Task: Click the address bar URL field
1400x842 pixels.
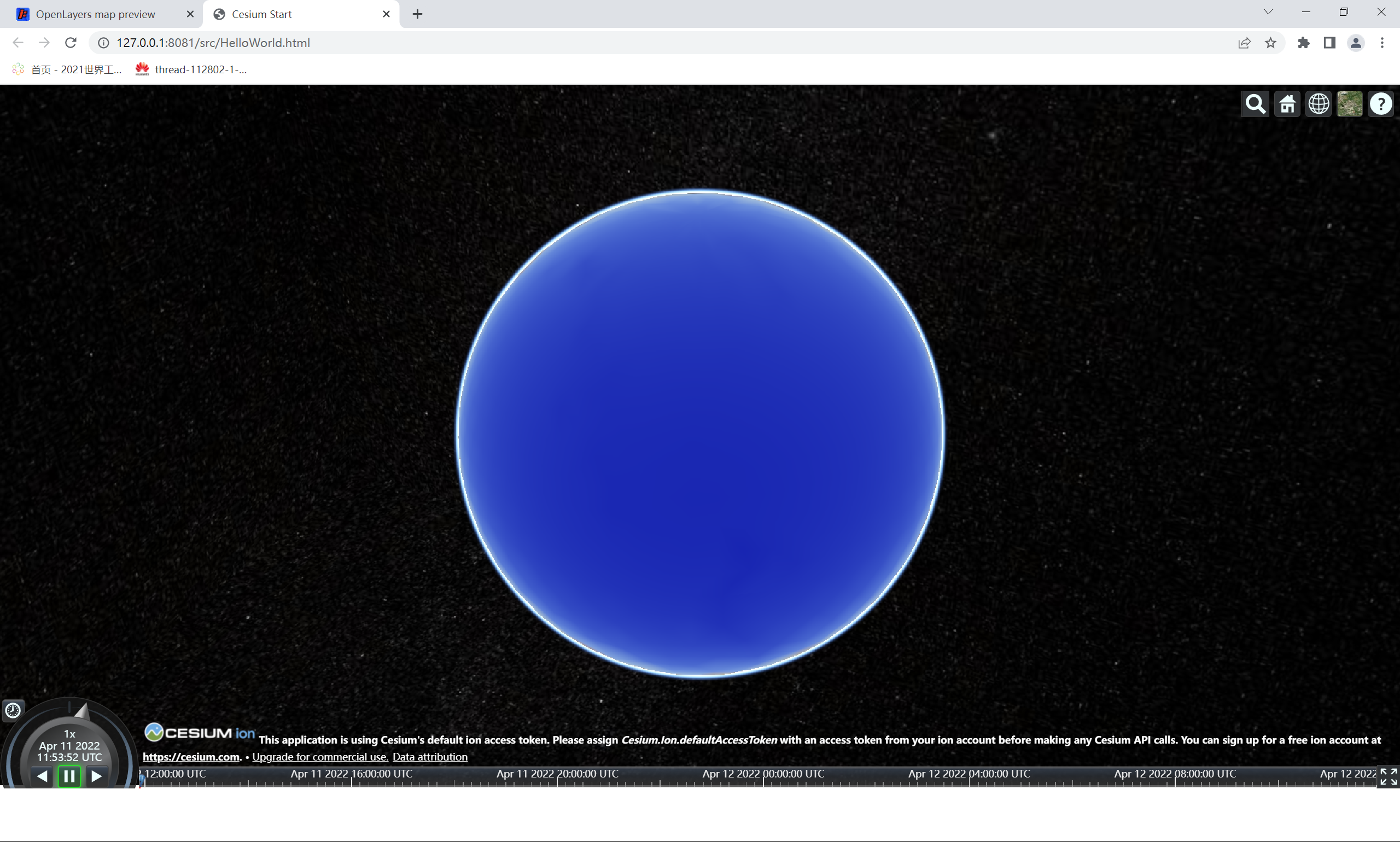Action: 511,43
